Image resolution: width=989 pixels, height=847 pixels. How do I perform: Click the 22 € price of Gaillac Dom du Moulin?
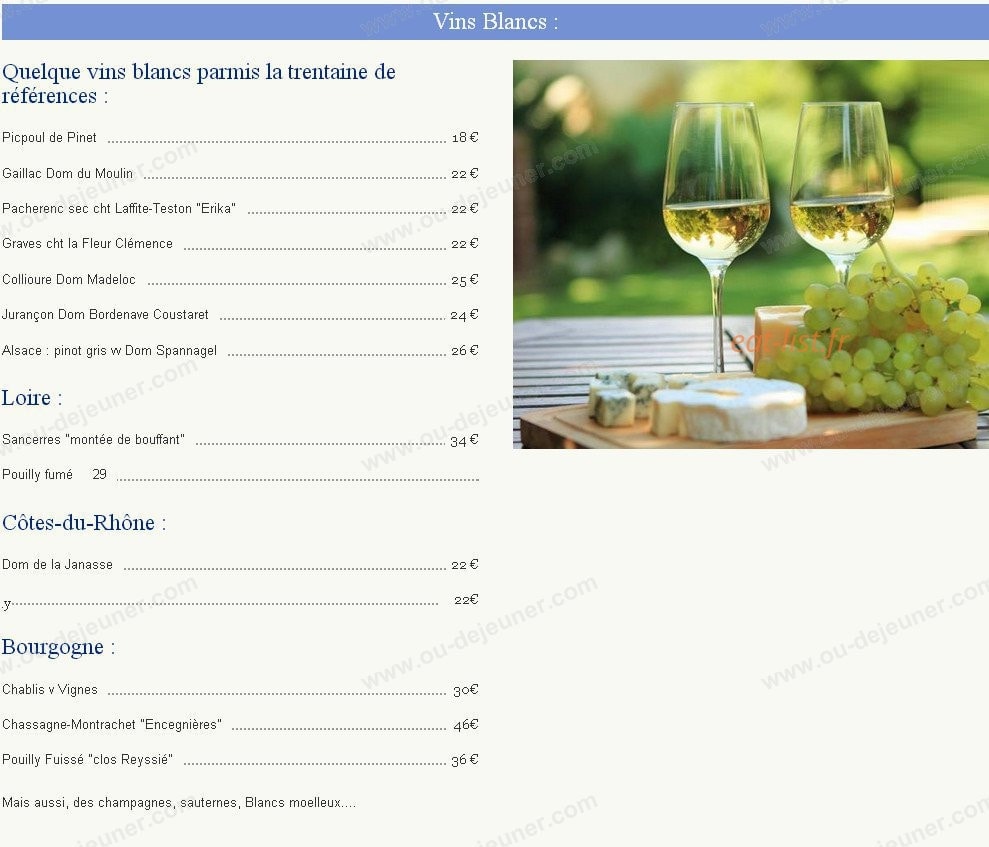pyautogui.click(x=465, y=173)
